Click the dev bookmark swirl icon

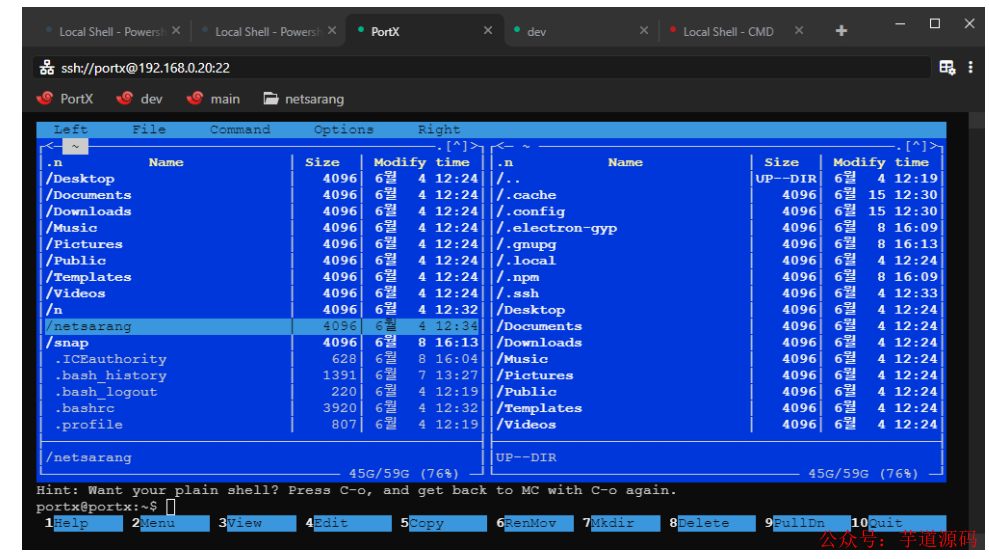pos(125,98)
